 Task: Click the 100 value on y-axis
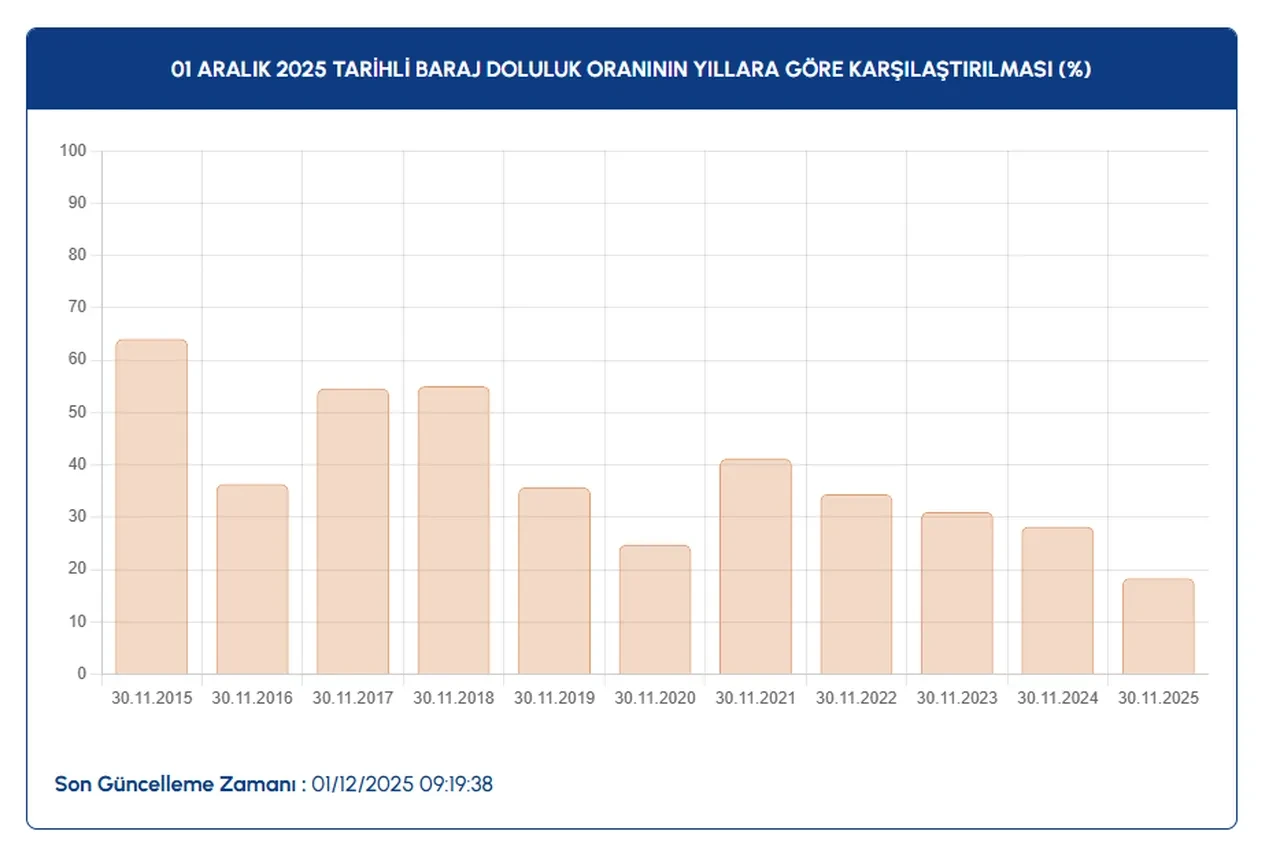74,151
